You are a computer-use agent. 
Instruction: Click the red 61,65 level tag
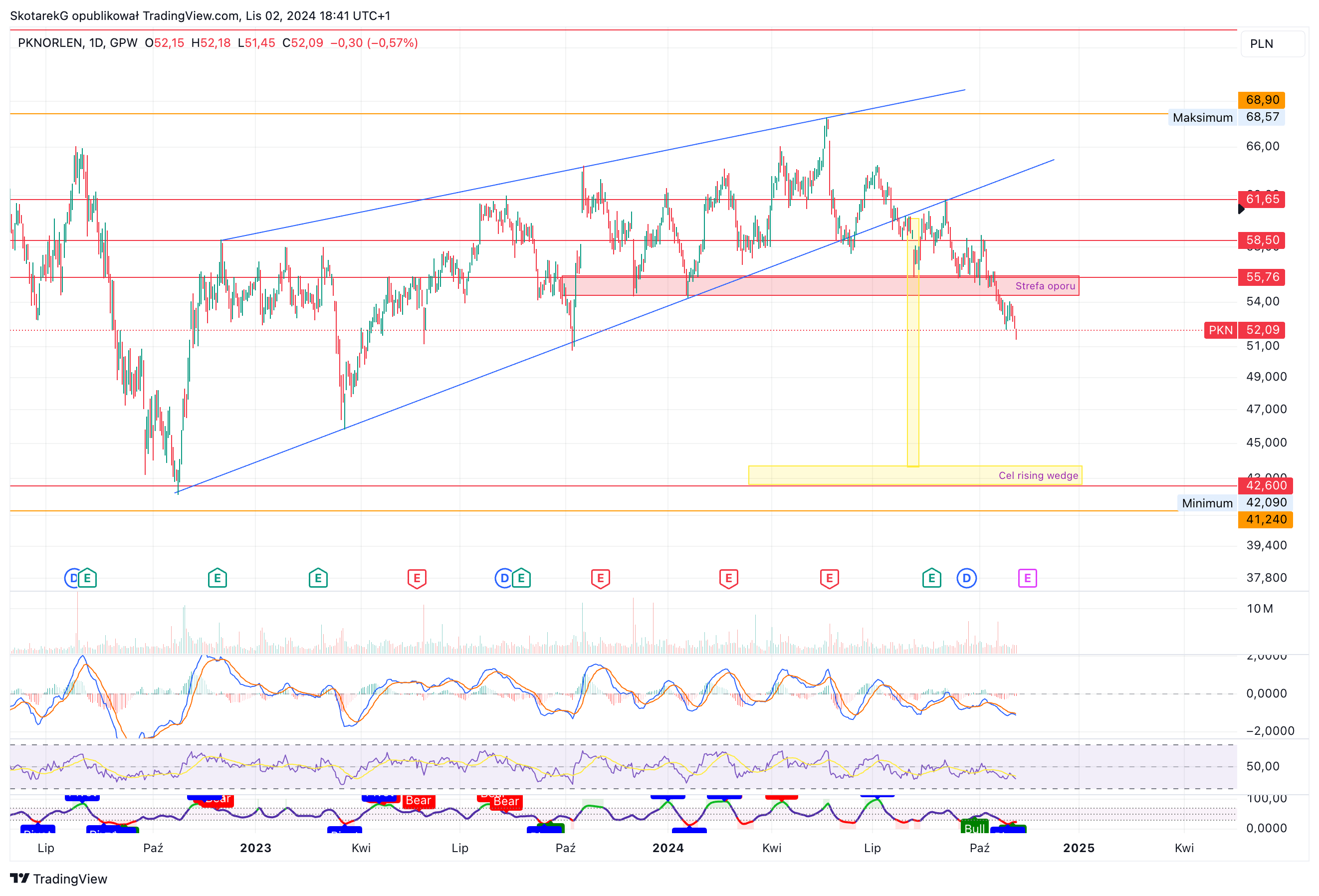click(1261, 199)
